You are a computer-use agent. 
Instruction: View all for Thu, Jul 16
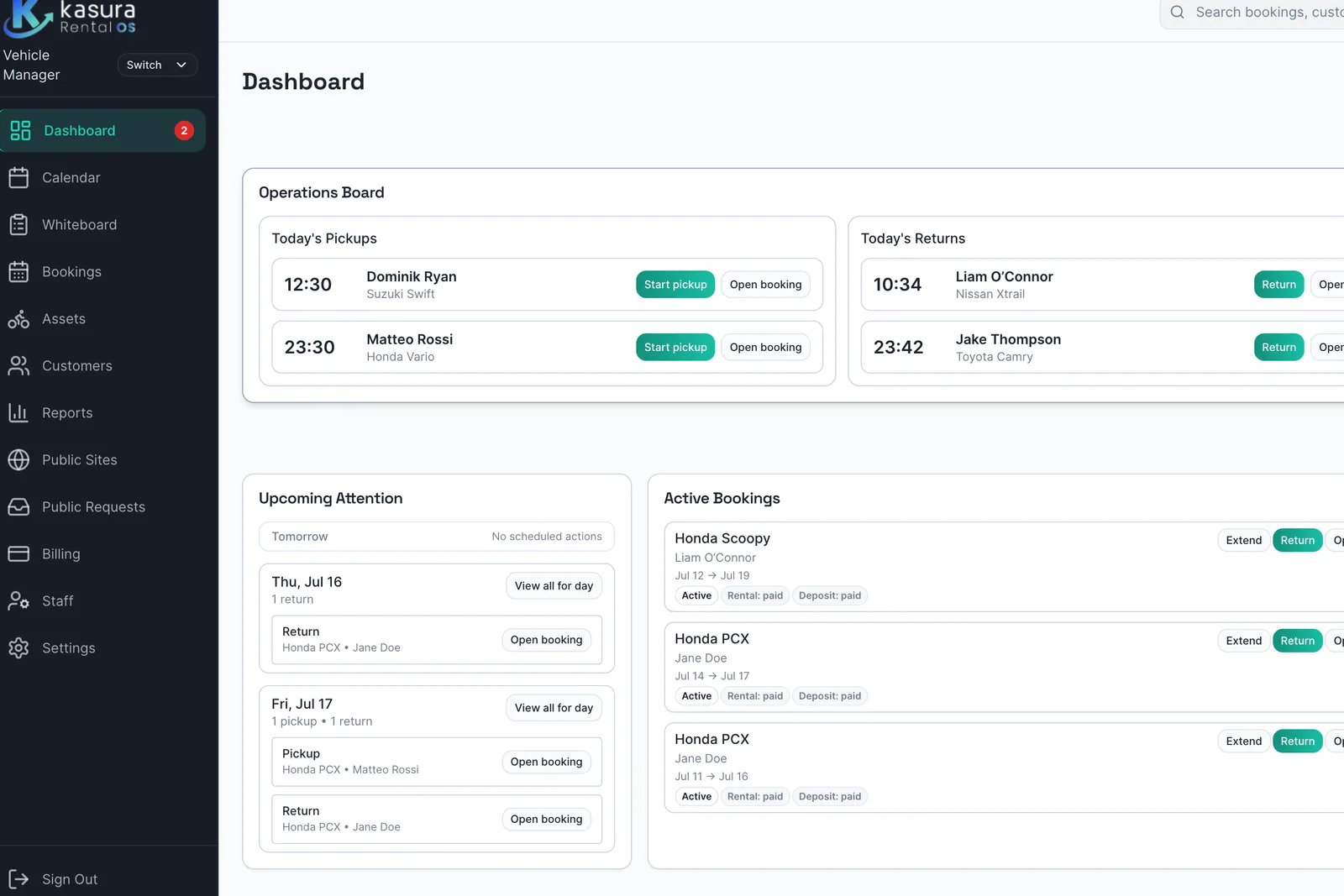[x=554, y=585]
